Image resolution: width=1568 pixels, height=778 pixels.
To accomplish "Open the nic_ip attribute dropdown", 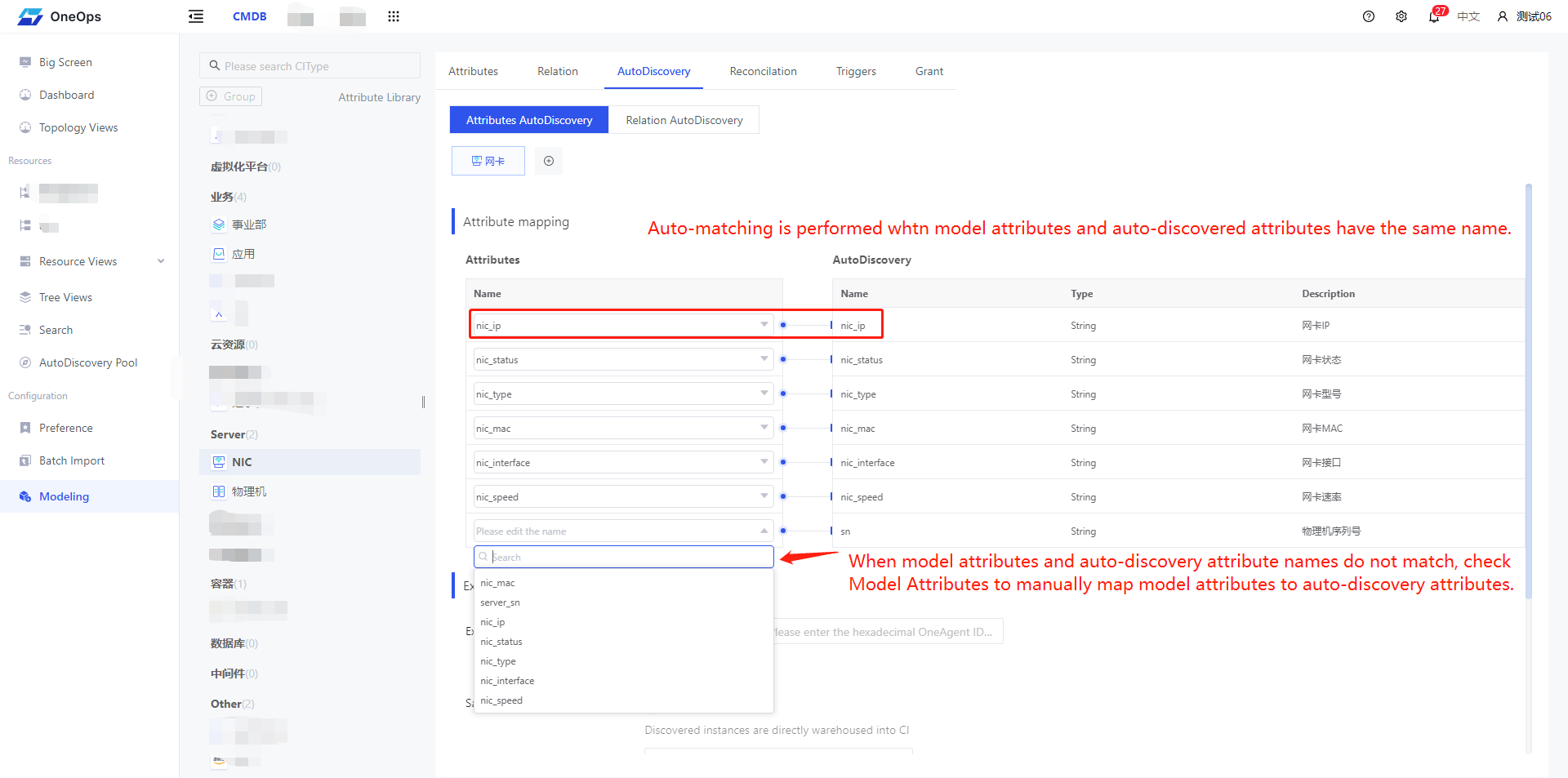I will [x=623, y=325].
